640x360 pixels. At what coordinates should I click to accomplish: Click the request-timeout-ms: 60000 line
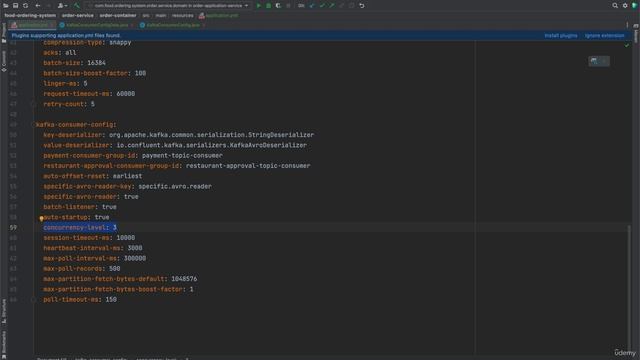pyautogui.click(x=89, y=93)
